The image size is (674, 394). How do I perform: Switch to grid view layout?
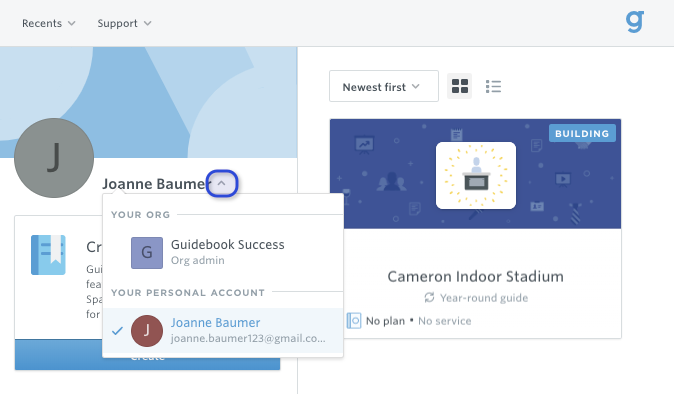pos(460,86)
